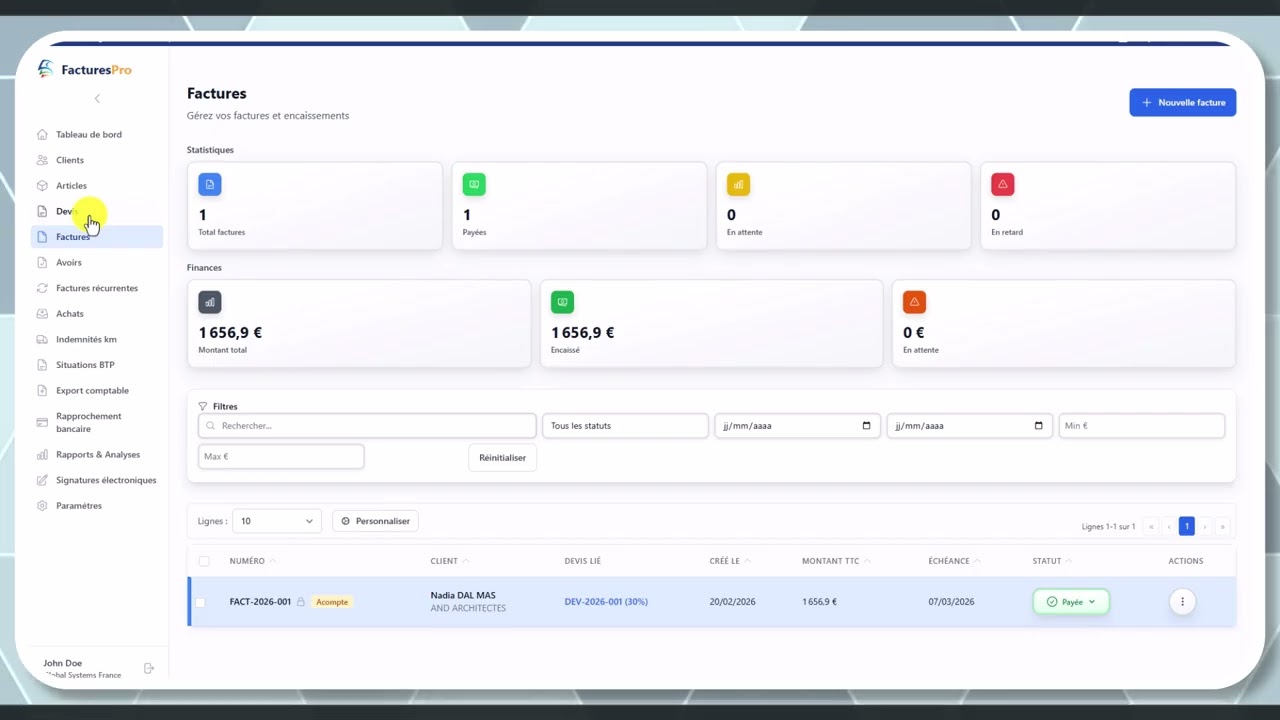Click the first jj/mm/aaaa date field
The height and width of the screenshot is (720, 1280).
[797, 426]
